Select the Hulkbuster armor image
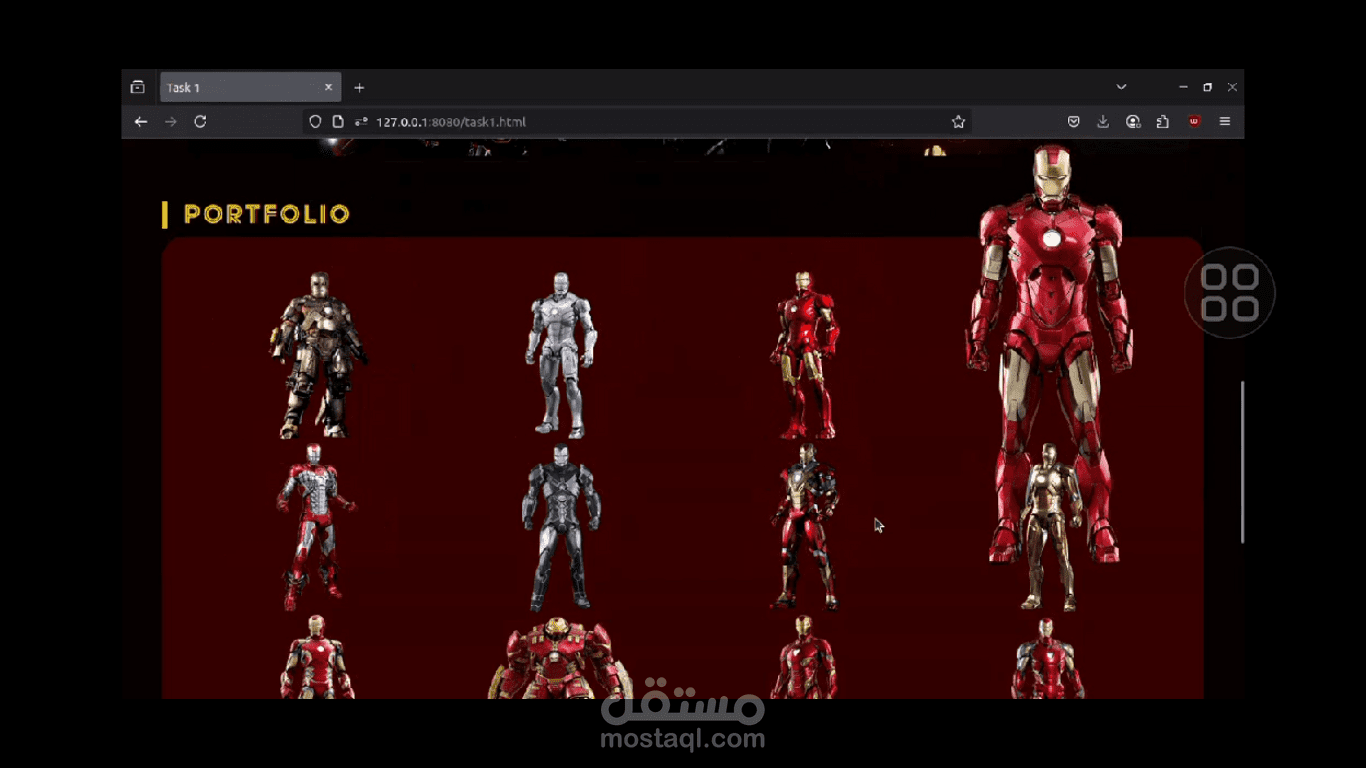Viewport: 1366px width, 768px height. coord(561,657)
